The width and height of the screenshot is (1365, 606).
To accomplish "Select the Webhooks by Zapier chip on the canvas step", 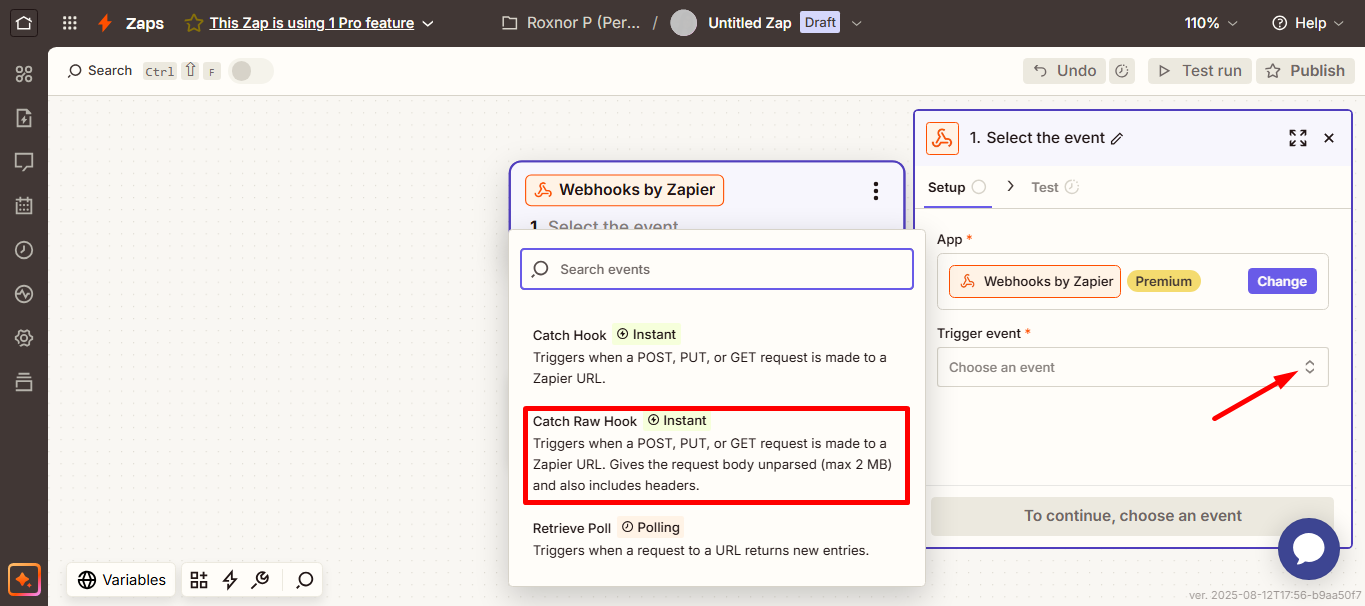I will [624, 190].
